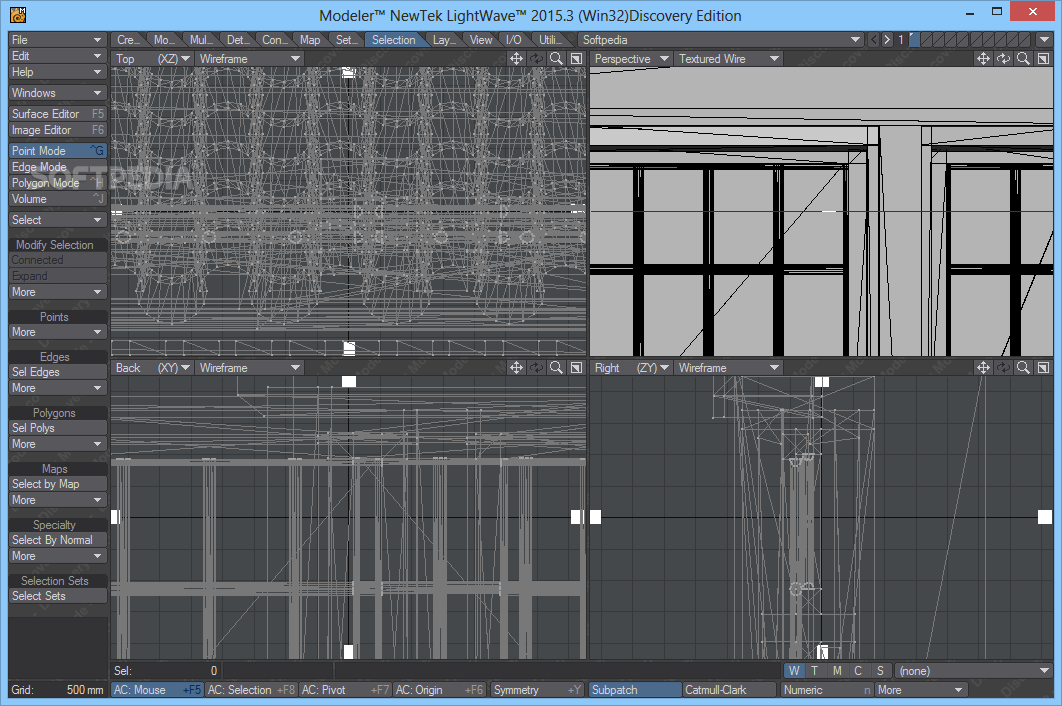Click rotate icon in Back viewport
This screenshot has width=1062, height=706.
536,367
